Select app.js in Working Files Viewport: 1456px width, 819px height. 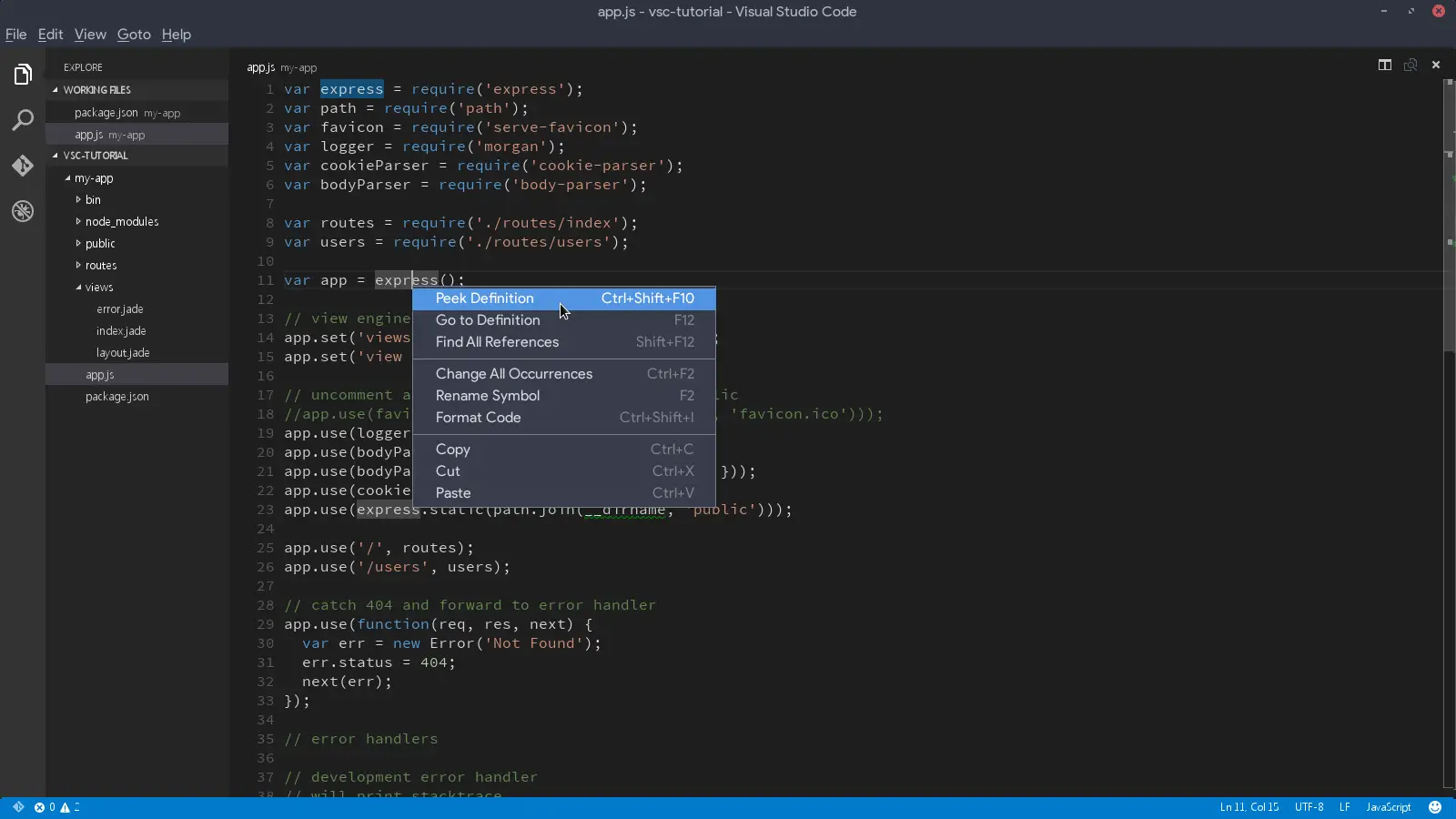click(x=137, y=135)
